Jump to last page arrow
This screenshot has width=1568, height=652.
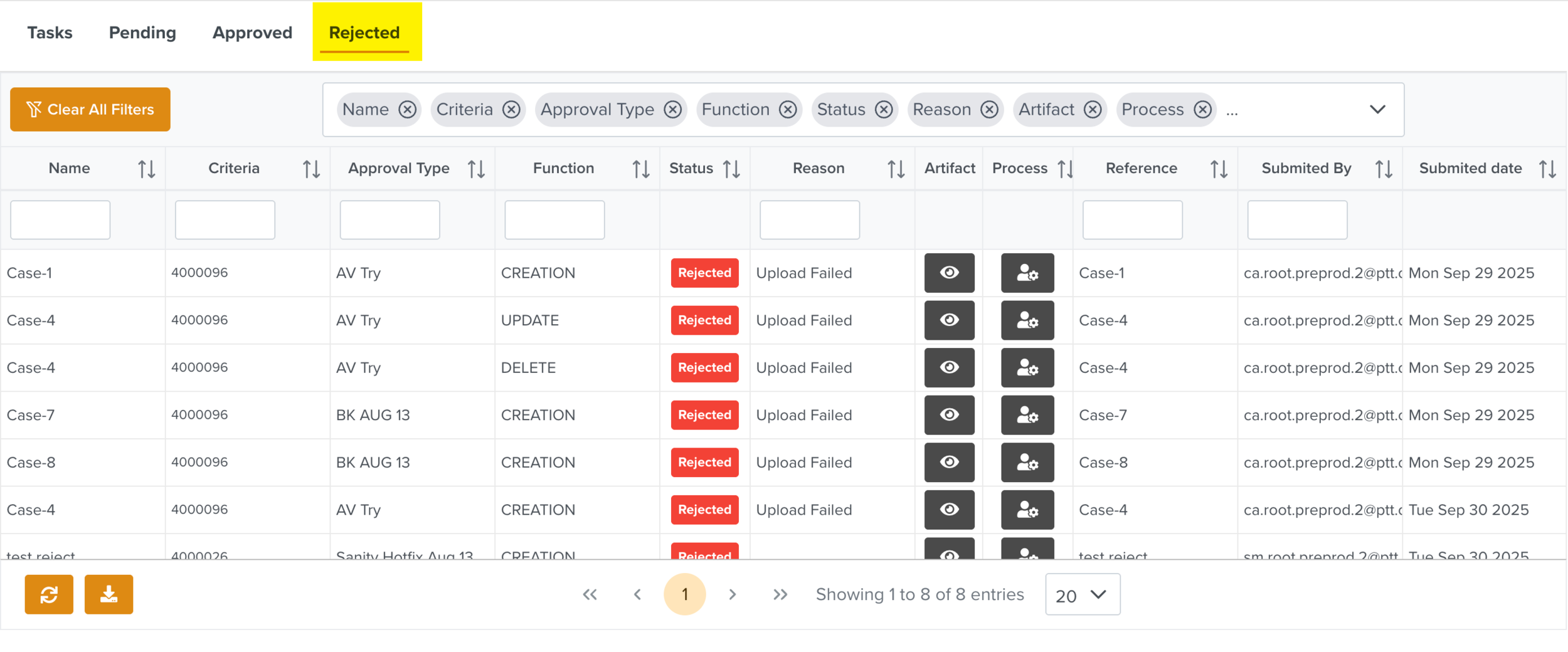(x=780, y=594)
